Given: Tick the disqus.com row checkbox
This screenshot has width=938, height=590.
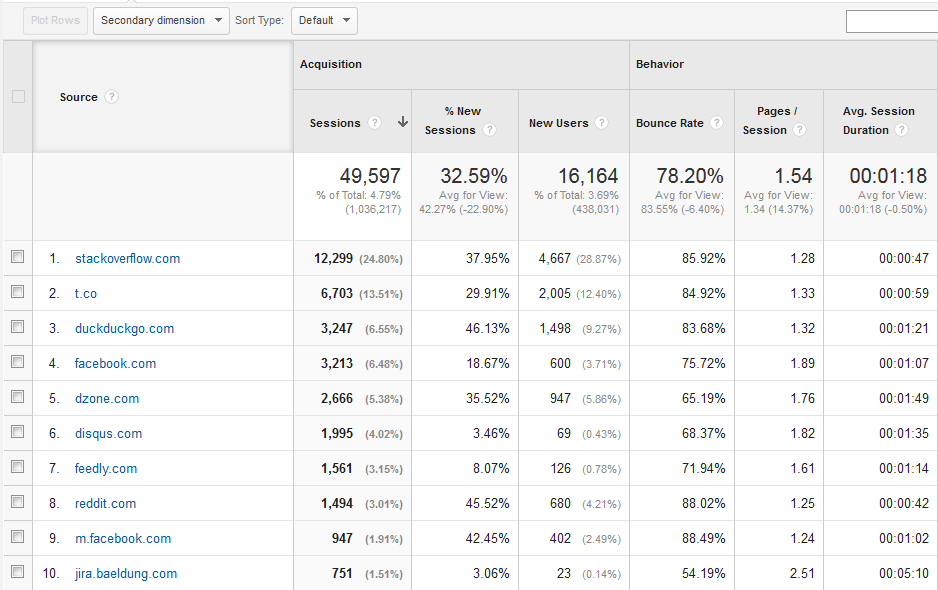Looking at the screenshot, I should (18, 431).
